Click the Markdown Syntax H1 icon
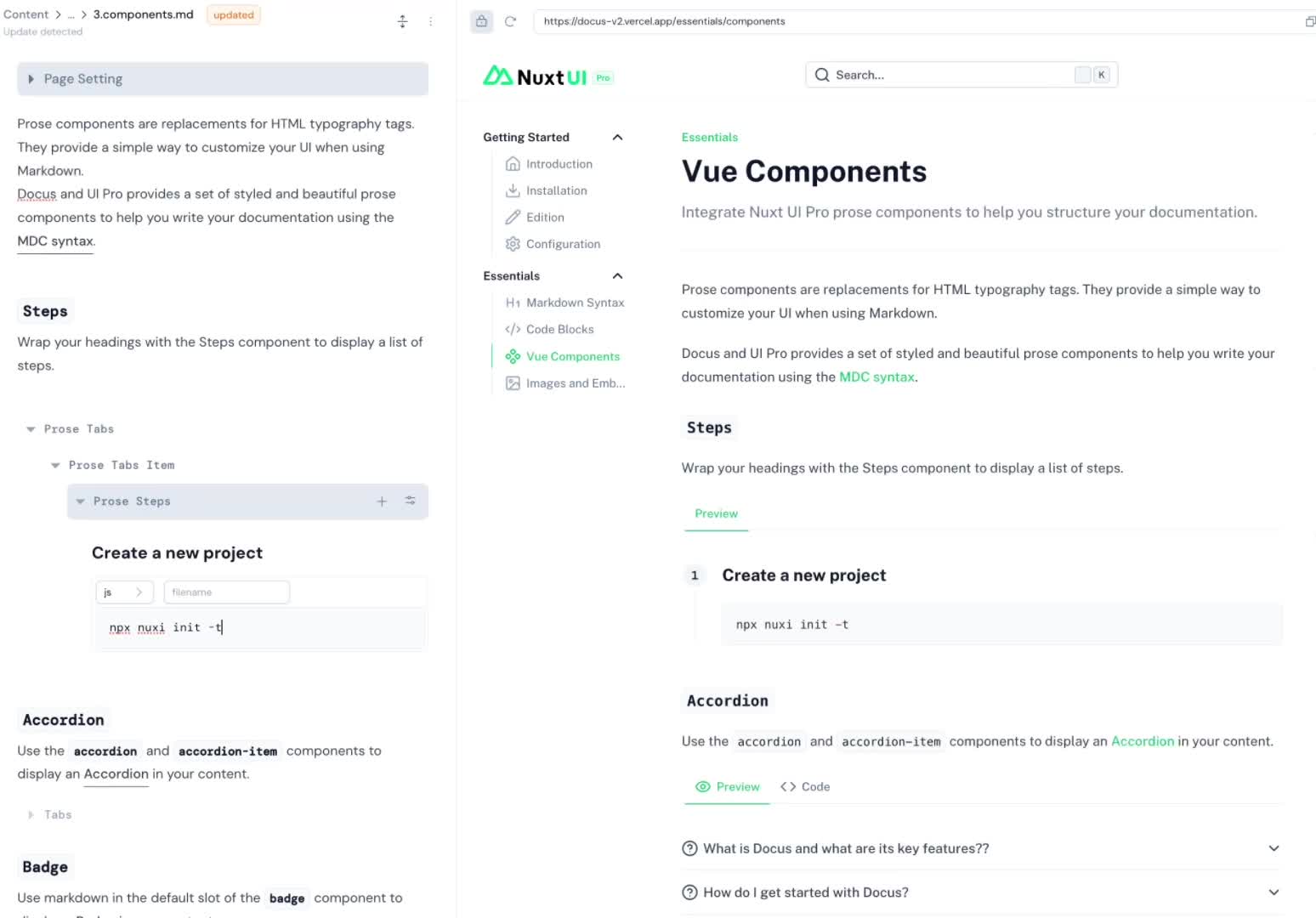Screen dimensions: 1316x918 [x=513, y=303]
